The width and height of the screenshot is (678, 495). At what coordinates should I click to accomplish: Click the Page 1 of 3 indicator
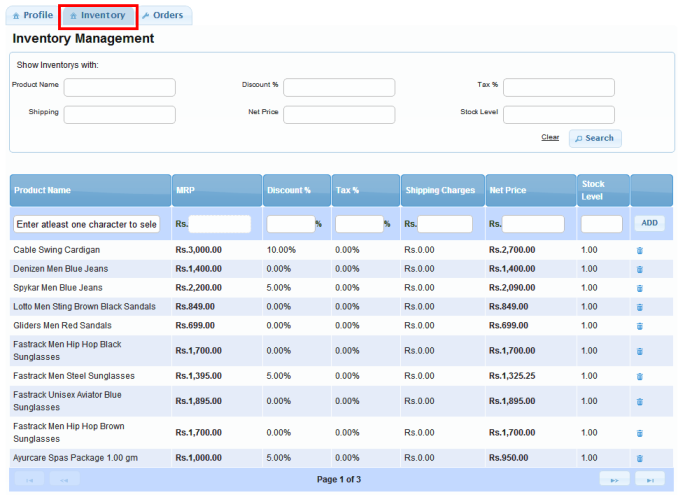coord(339,479)
